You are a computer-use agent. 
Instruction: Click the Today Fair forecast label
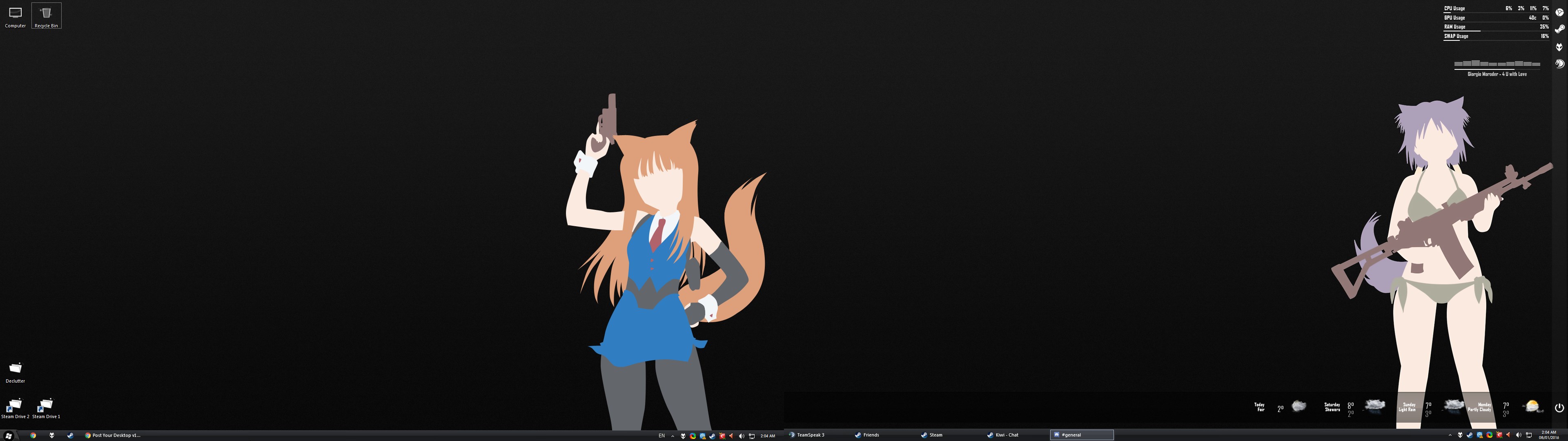tap(1259, 407)
